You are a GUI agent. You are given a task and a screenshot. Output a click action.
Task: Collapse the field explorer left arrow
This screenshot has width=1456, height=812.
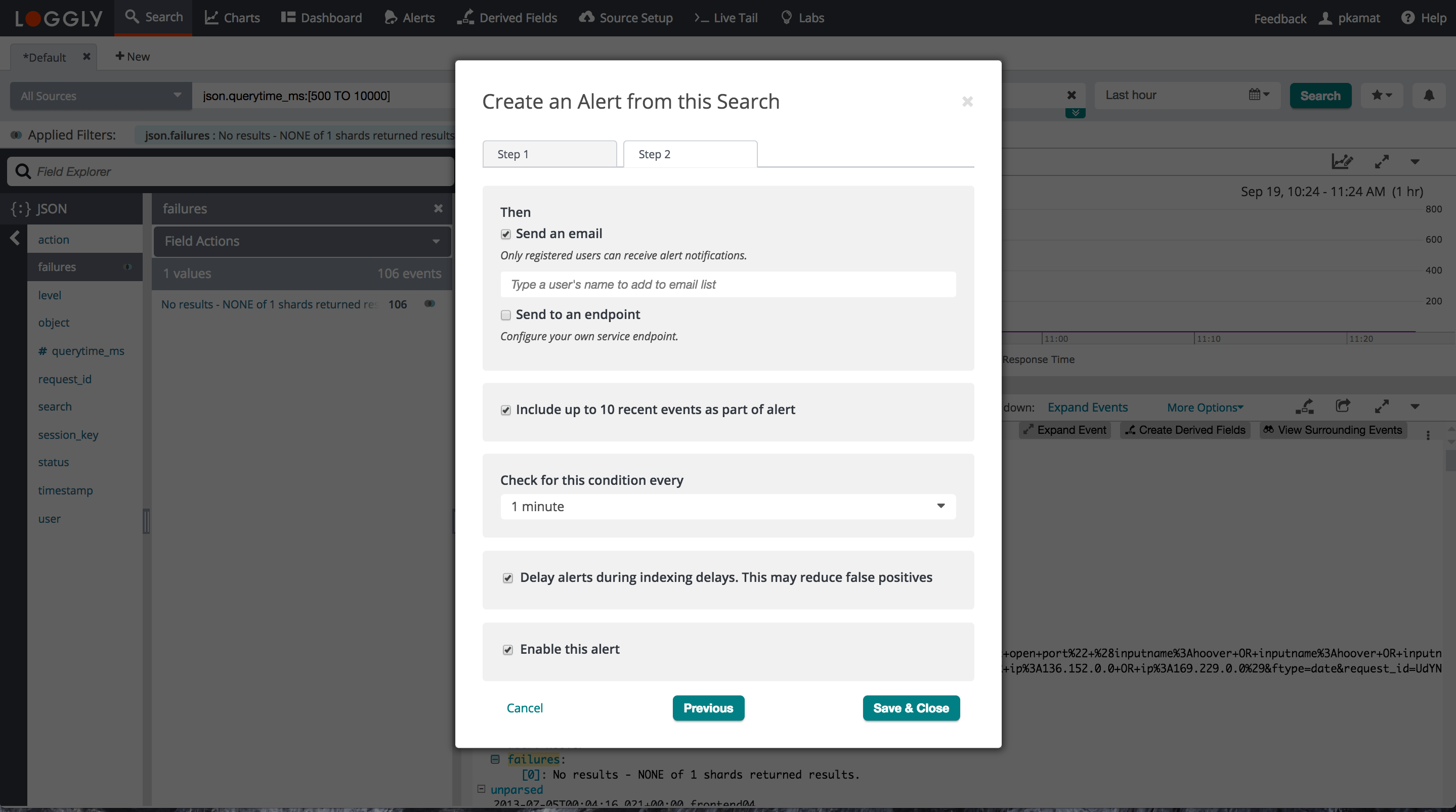coord(15,239)
